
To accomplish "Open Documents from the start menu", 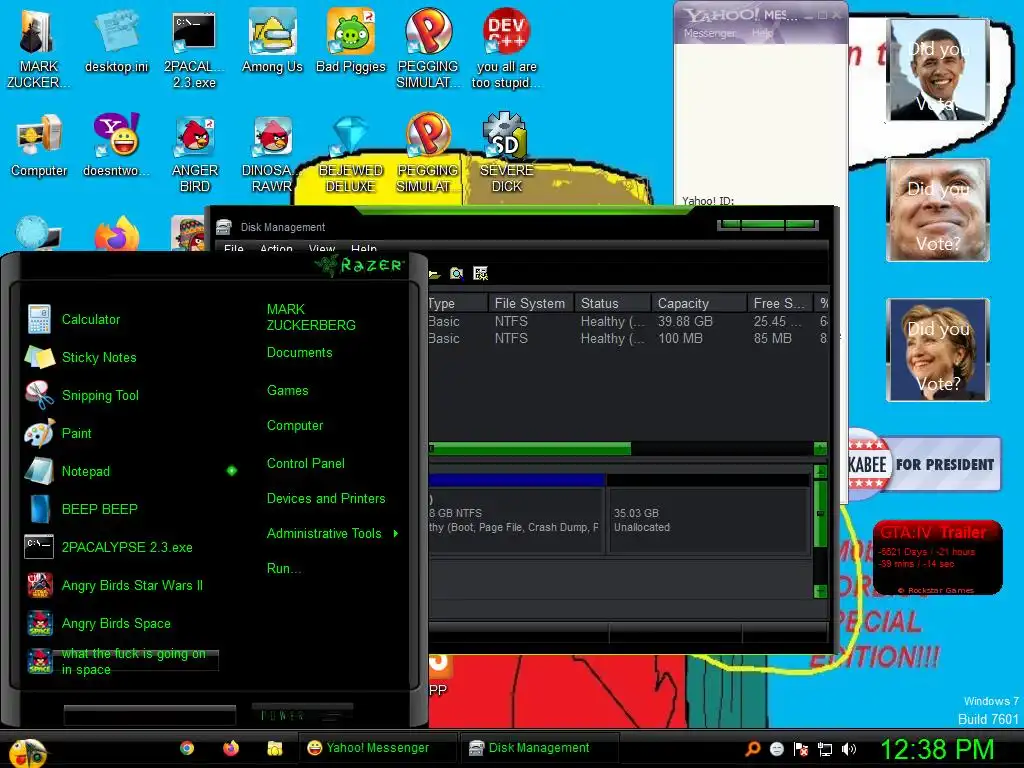I will click(x=299, y=353).
